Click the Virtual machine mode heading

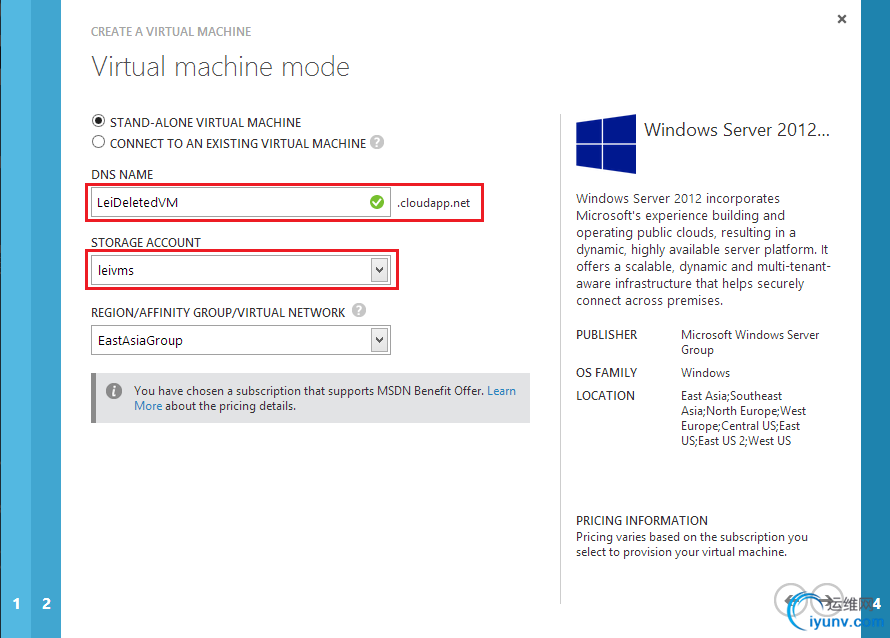coord(220,66)
